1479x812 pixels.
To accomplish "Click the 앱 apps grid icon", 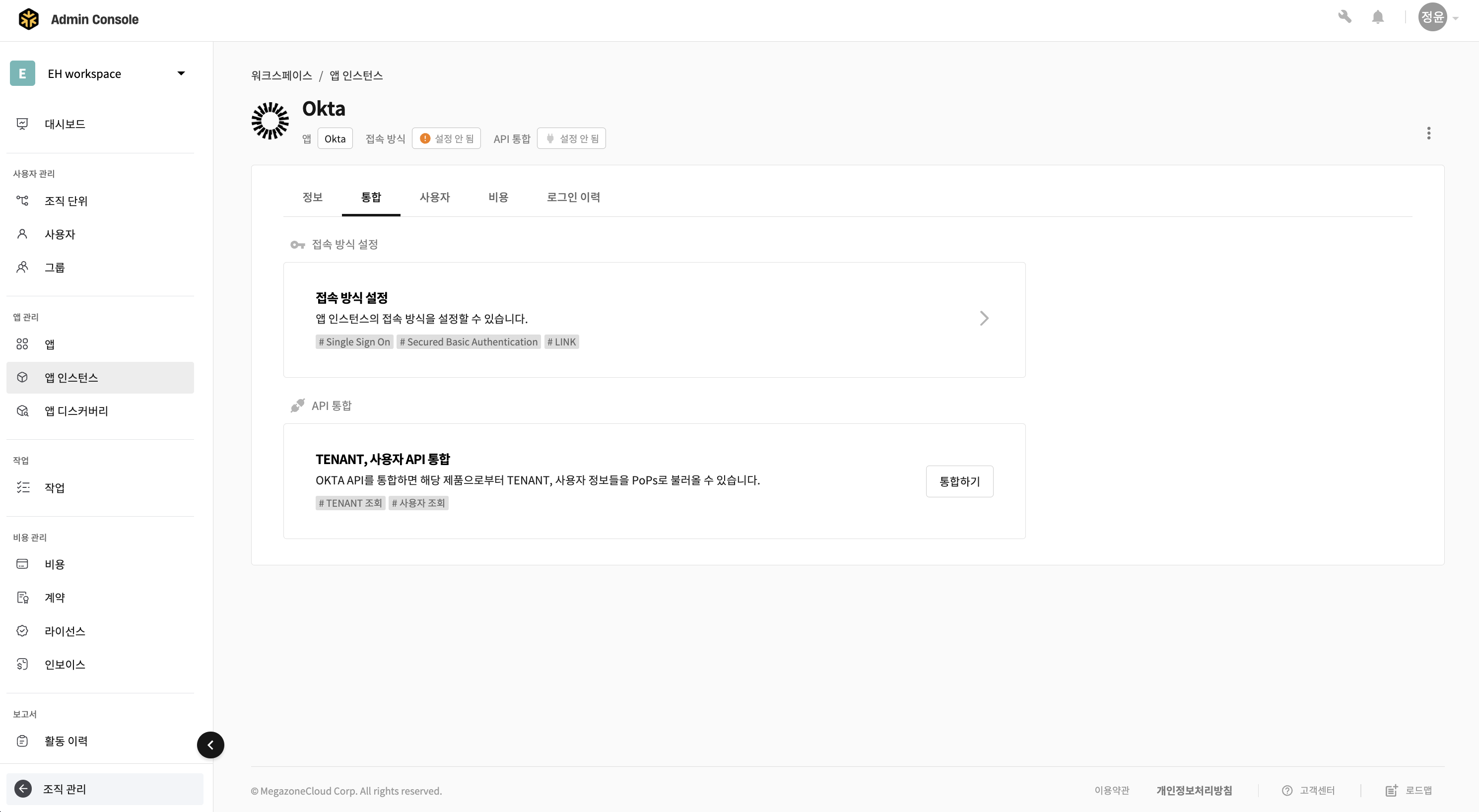I will point(22,344).
